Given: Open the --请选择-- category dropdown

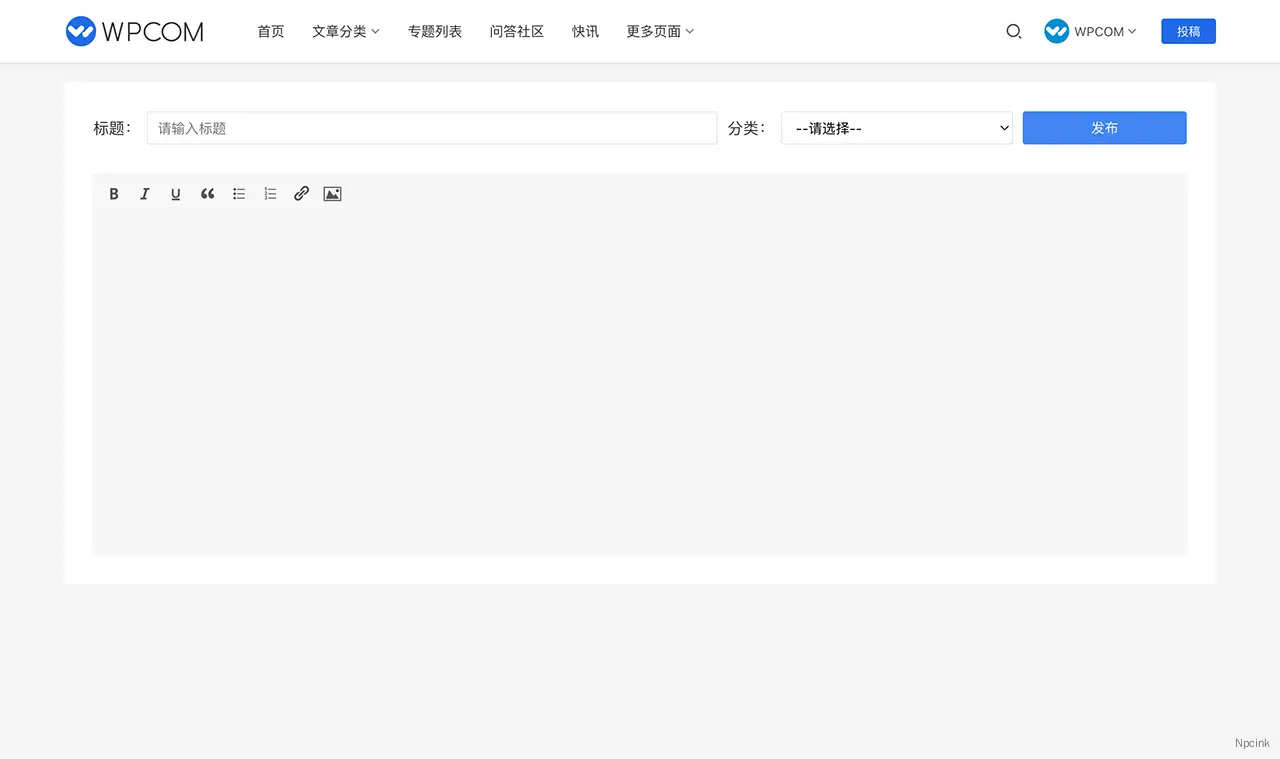Looking at the screenshot, I should [896, 128].
